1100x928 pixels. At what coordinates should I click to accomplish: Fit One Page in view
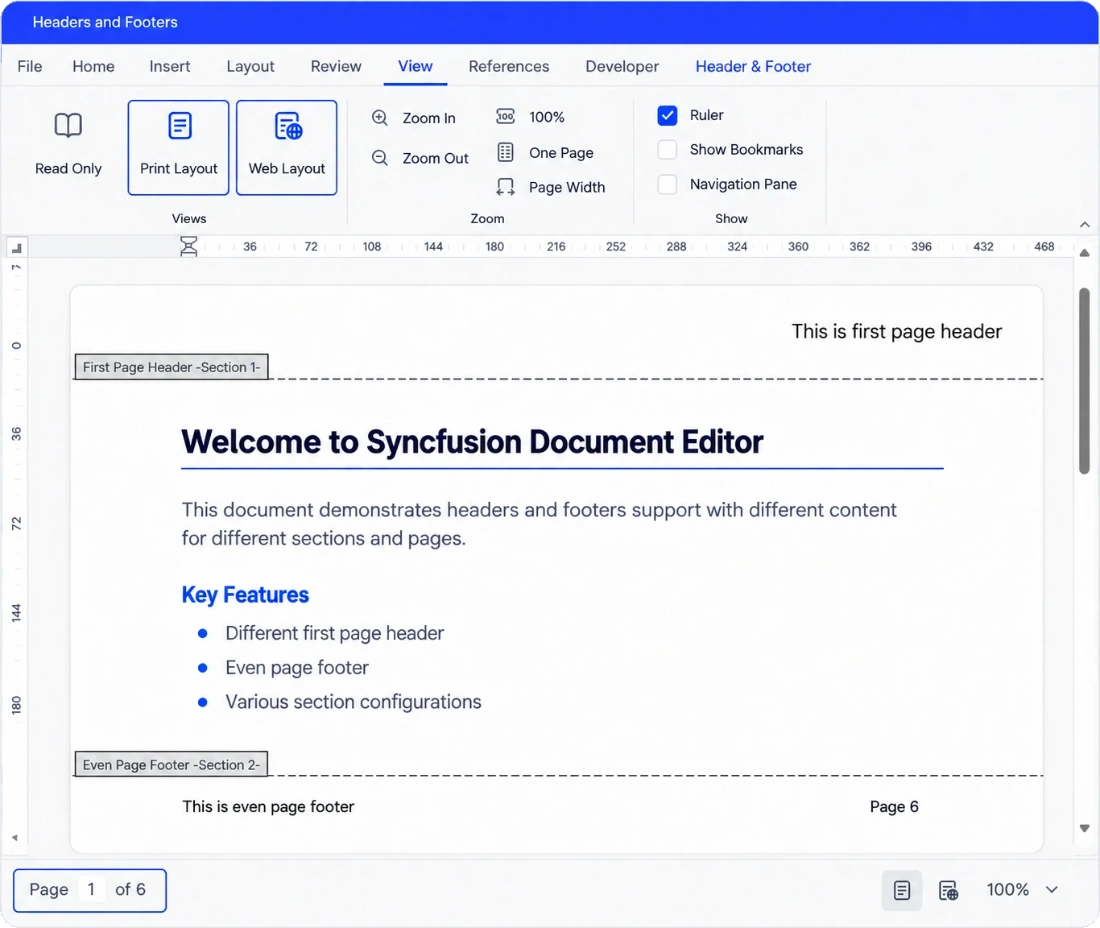tap(544, 152)
